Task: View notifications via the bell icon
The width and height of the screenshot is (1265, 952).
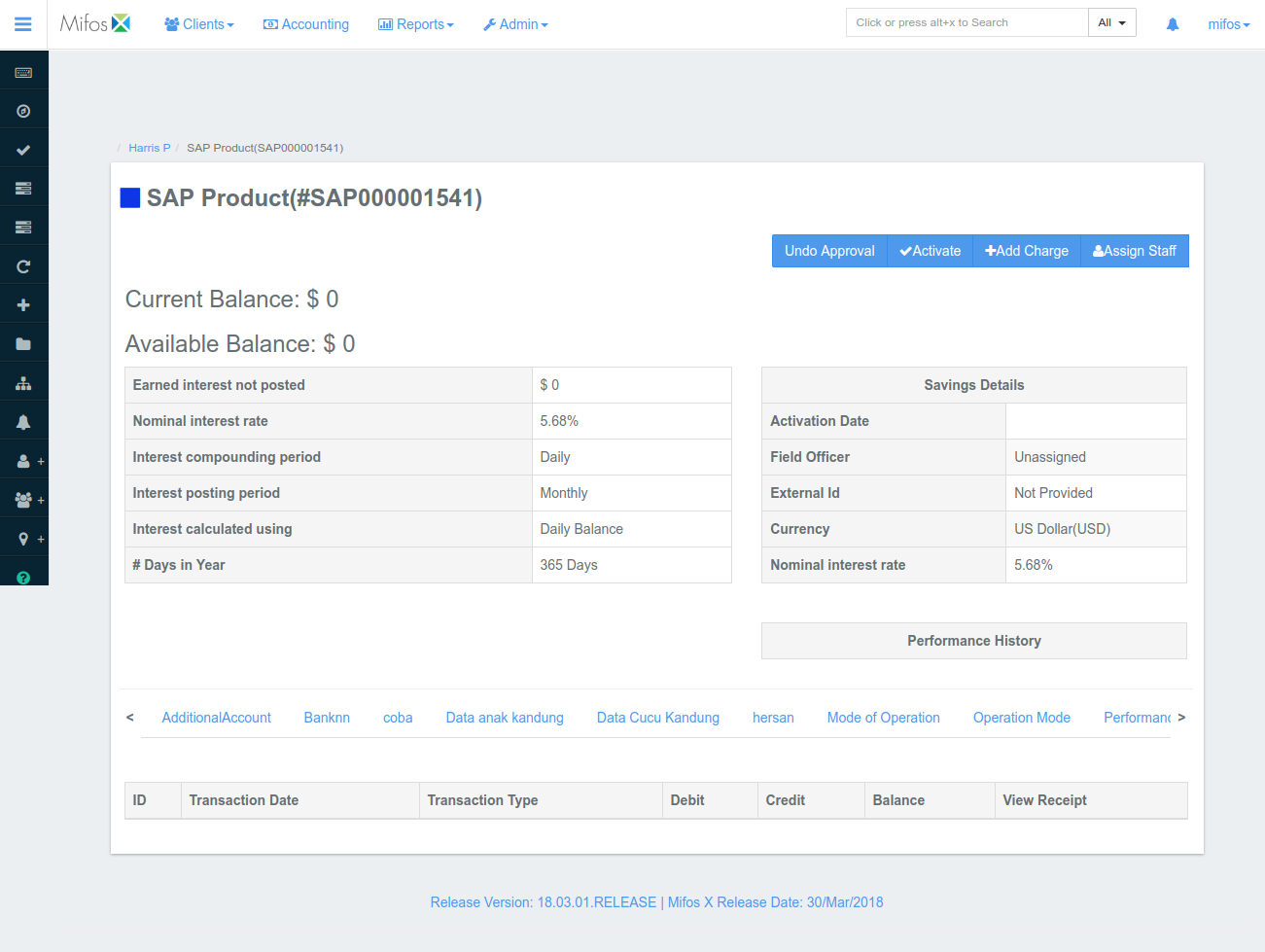Action: (23, 420)
